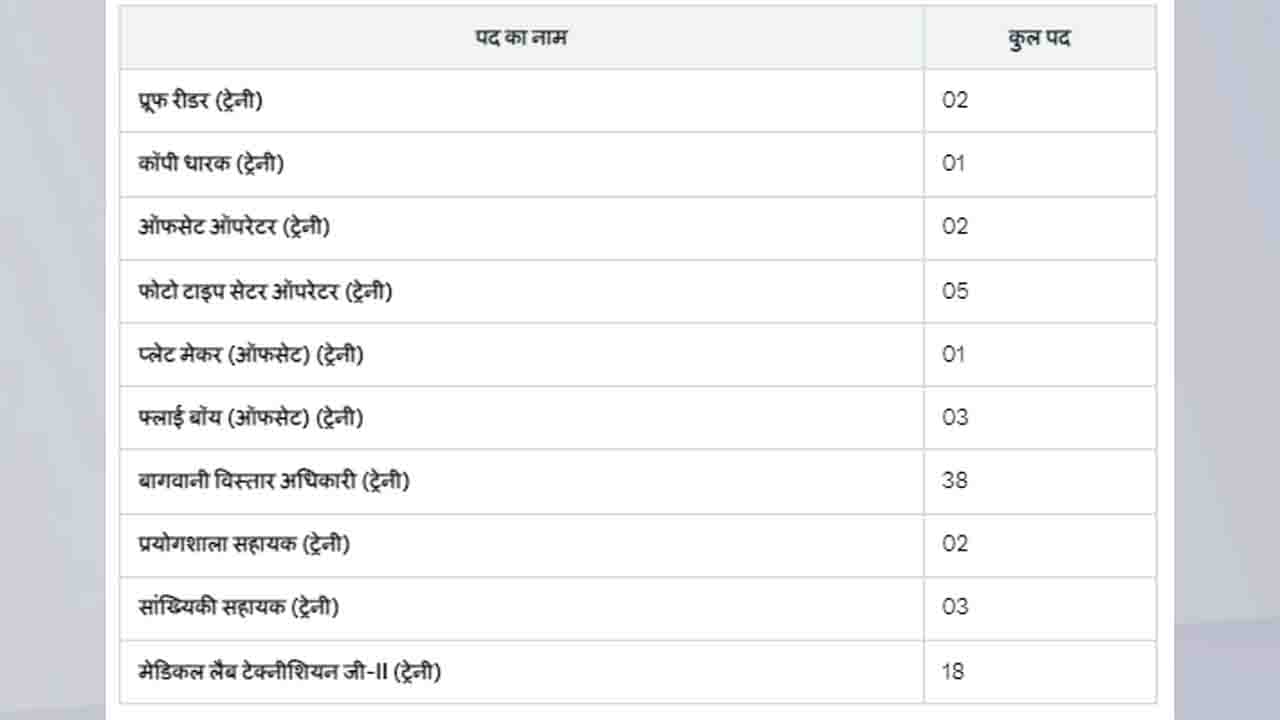This screenshot has width=1280, height=720.
Task: Click 'फ्लाई बॉय (ऑफसेट) (ट्रेनी)' entry
Action: coord(250,417)
